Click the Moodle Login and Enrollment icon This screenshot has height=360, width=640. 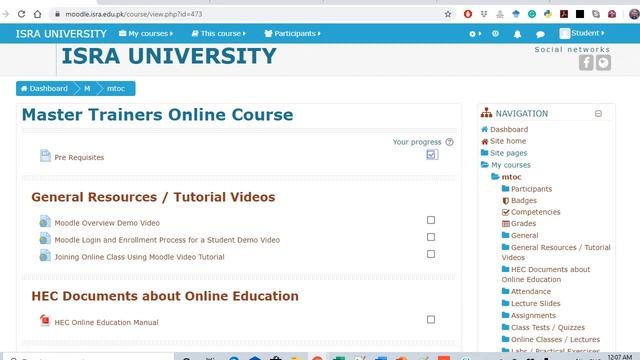(x=45, y=238)
